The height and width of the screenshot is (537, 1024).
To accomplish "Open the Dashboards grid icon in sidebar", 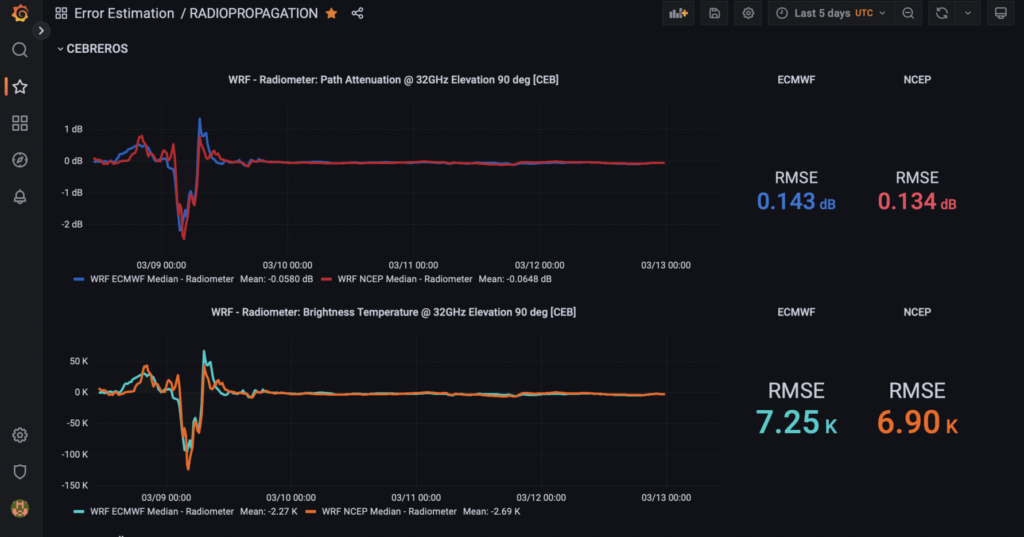I will point(20,123).
